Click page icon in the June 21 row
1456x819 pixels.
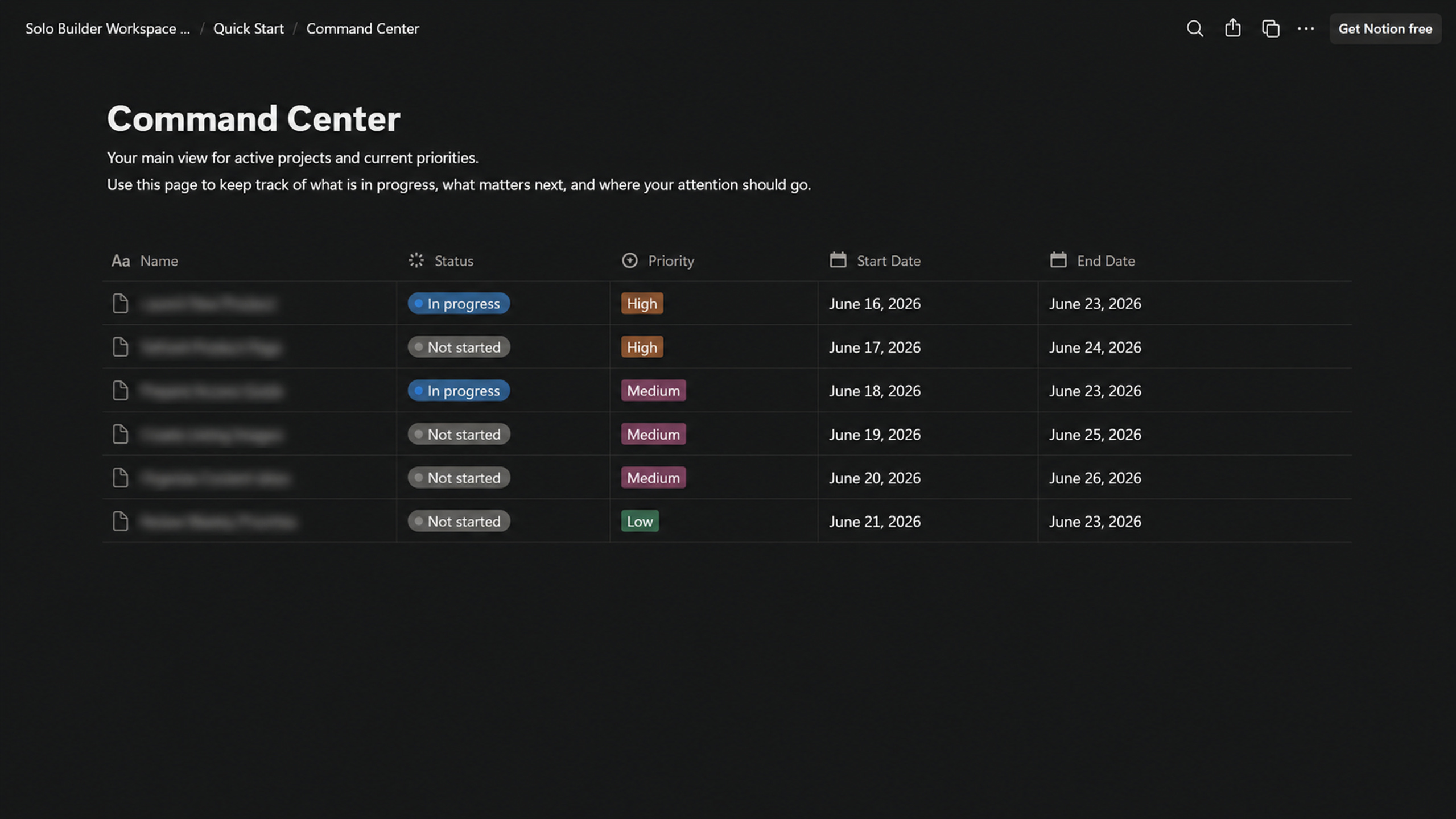tap(120, 521)
